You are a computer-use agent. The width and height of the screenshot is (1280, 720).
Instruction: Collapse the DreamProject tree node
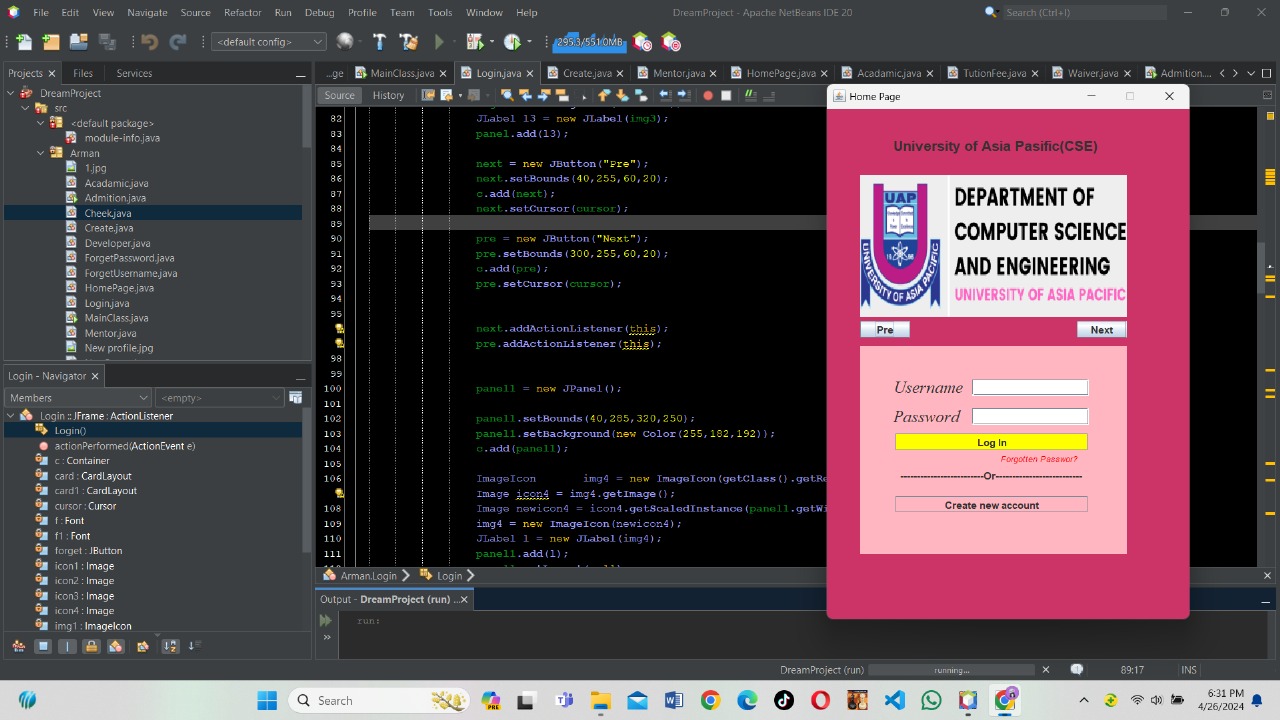click(11, 93)
